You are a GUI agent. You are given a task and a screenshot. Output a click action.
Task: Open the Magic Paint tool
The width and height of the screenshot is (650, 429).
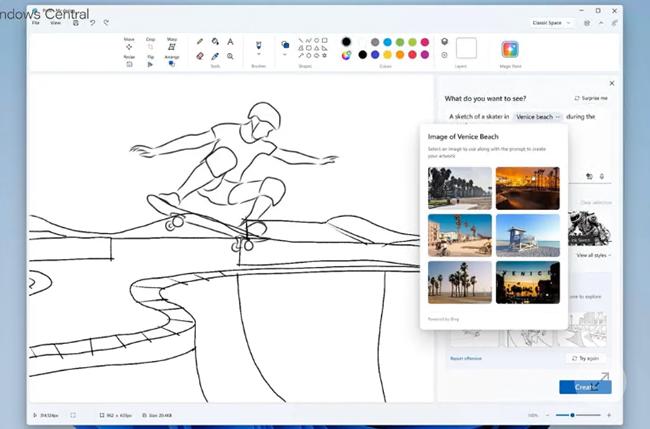[x=510, y=49]
